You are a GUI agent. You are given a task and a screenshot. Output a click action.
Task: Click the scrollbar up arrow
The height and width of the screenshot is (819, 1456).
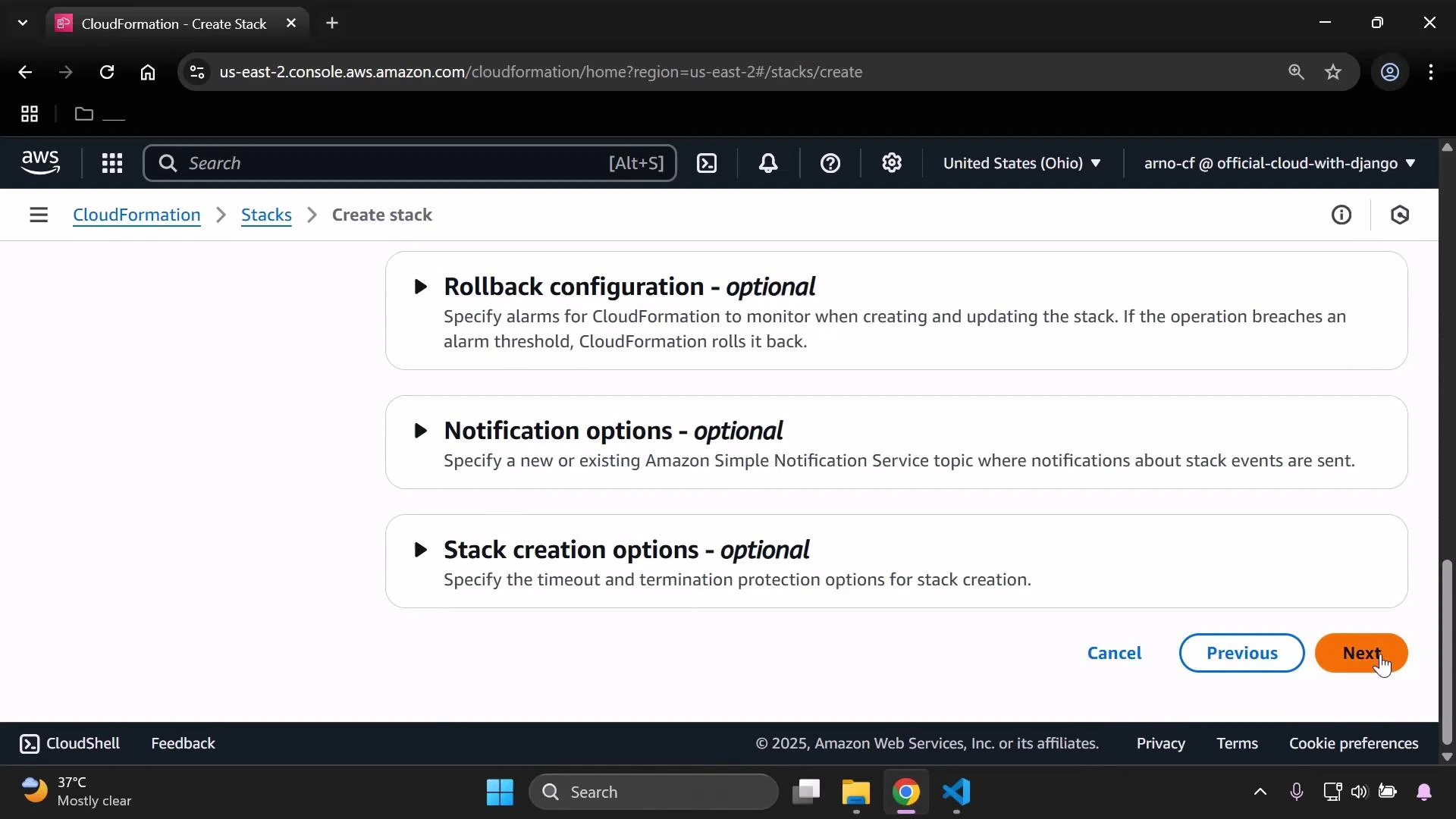click(x=1447, y=147)
